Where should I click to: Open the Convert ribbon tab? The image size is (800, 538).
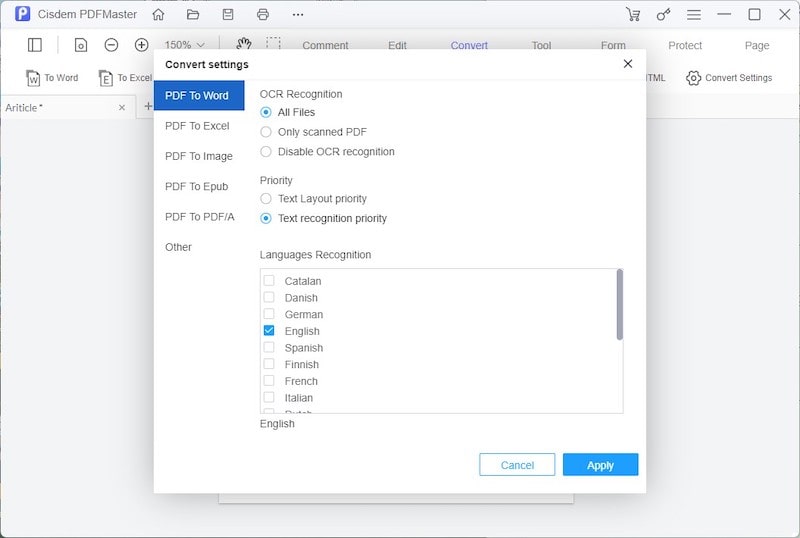click(469, 45)
